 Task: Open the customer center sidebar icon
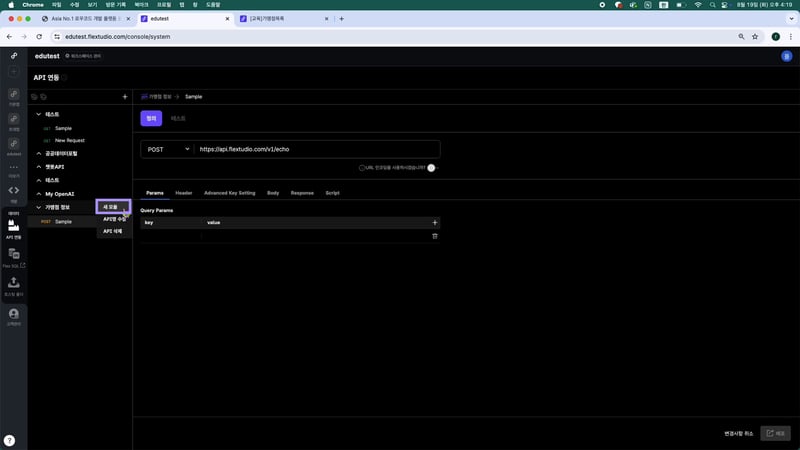pos(14,316)
